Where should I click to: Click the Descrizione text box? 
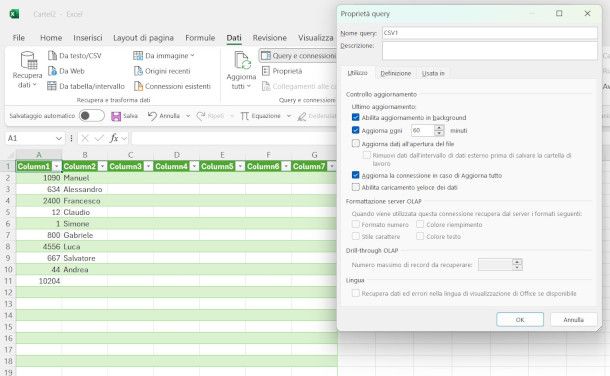pos(489,51)
